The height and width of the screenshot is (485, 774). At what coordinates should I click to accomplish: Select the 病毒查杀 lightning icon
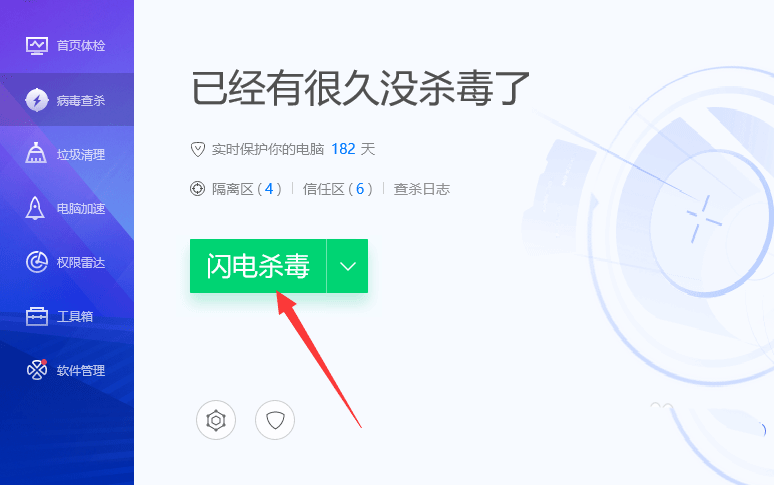click(x=37, y=100)
